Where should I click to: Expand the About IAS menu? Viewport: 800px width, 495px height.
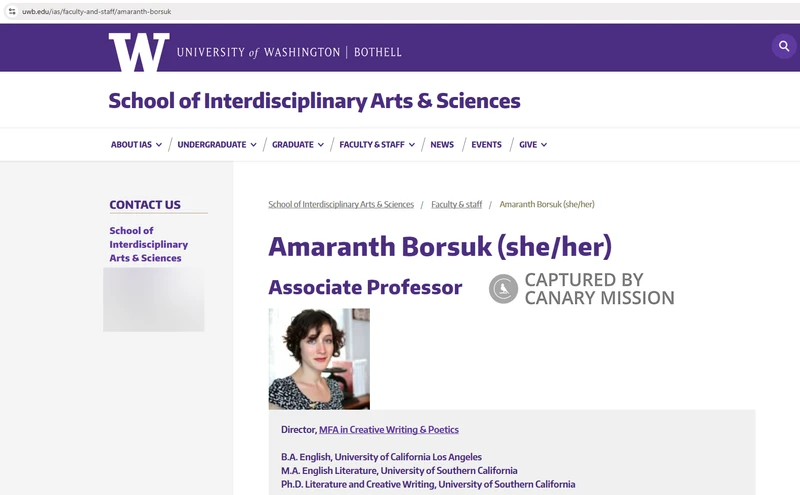136,144
